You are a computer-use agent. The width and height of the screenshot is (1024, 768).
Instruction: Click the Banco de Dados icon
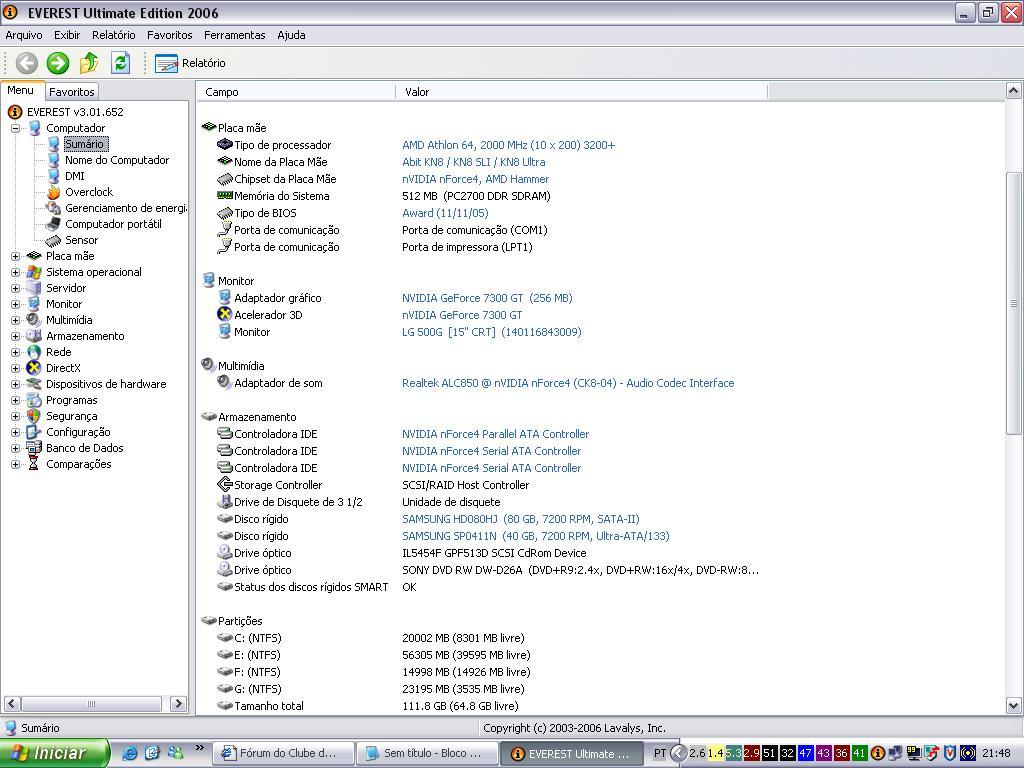34,448
